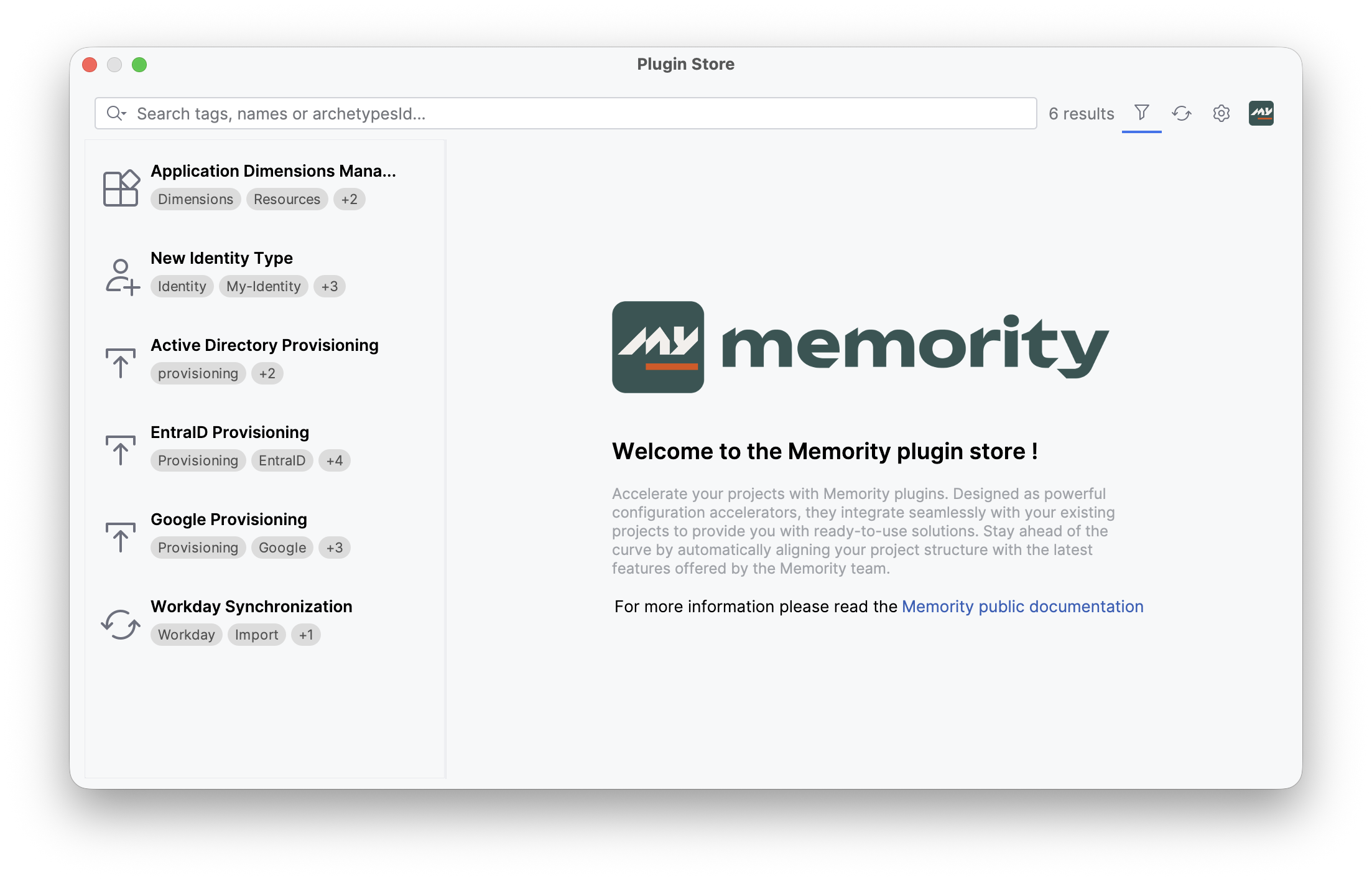Click the Active Directory Provisioning upload icon
Viewport: 1372px width, 881px height.
[121, 363]
